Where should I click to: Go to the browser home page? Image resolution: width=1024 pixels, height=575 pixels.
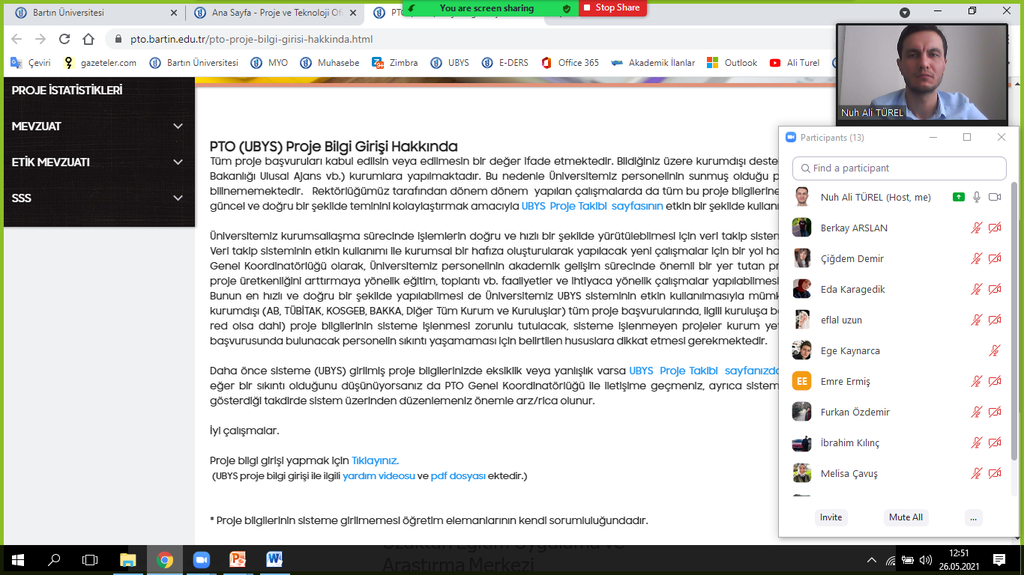click(x=88, y=39)
